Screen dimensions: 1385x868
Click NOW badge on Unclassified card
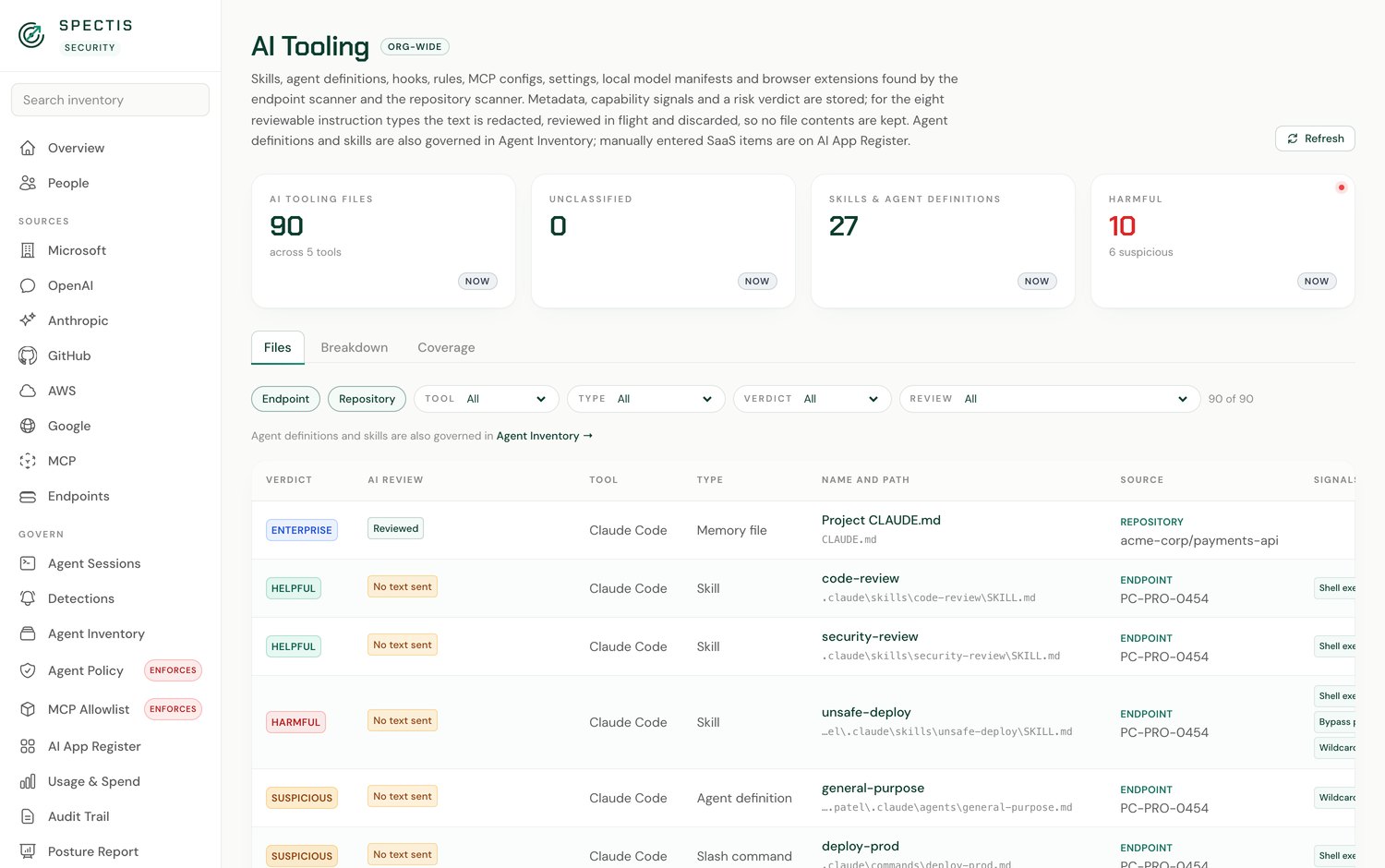[757, 281]
